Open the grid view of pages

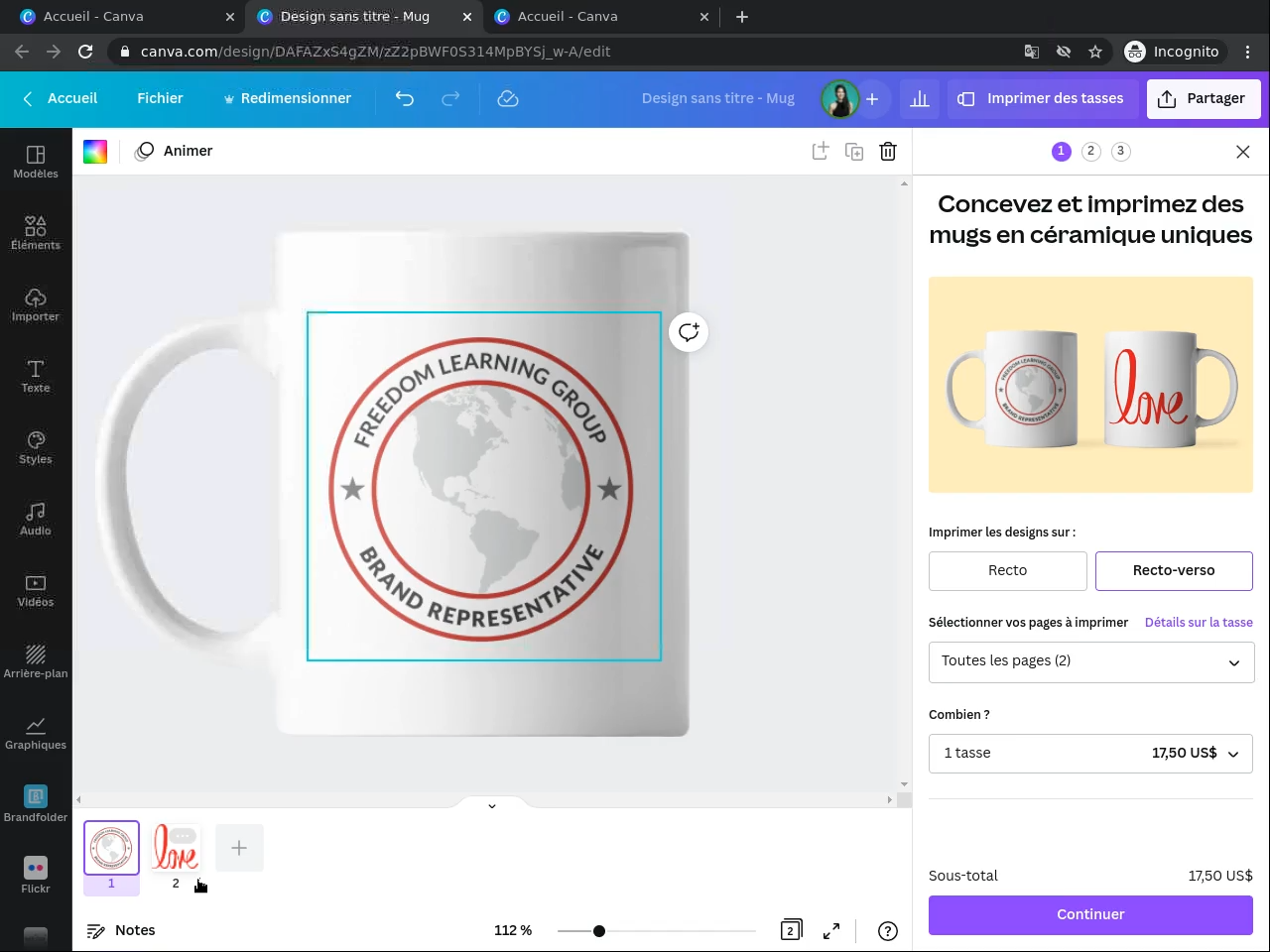(x=791, y=930)
